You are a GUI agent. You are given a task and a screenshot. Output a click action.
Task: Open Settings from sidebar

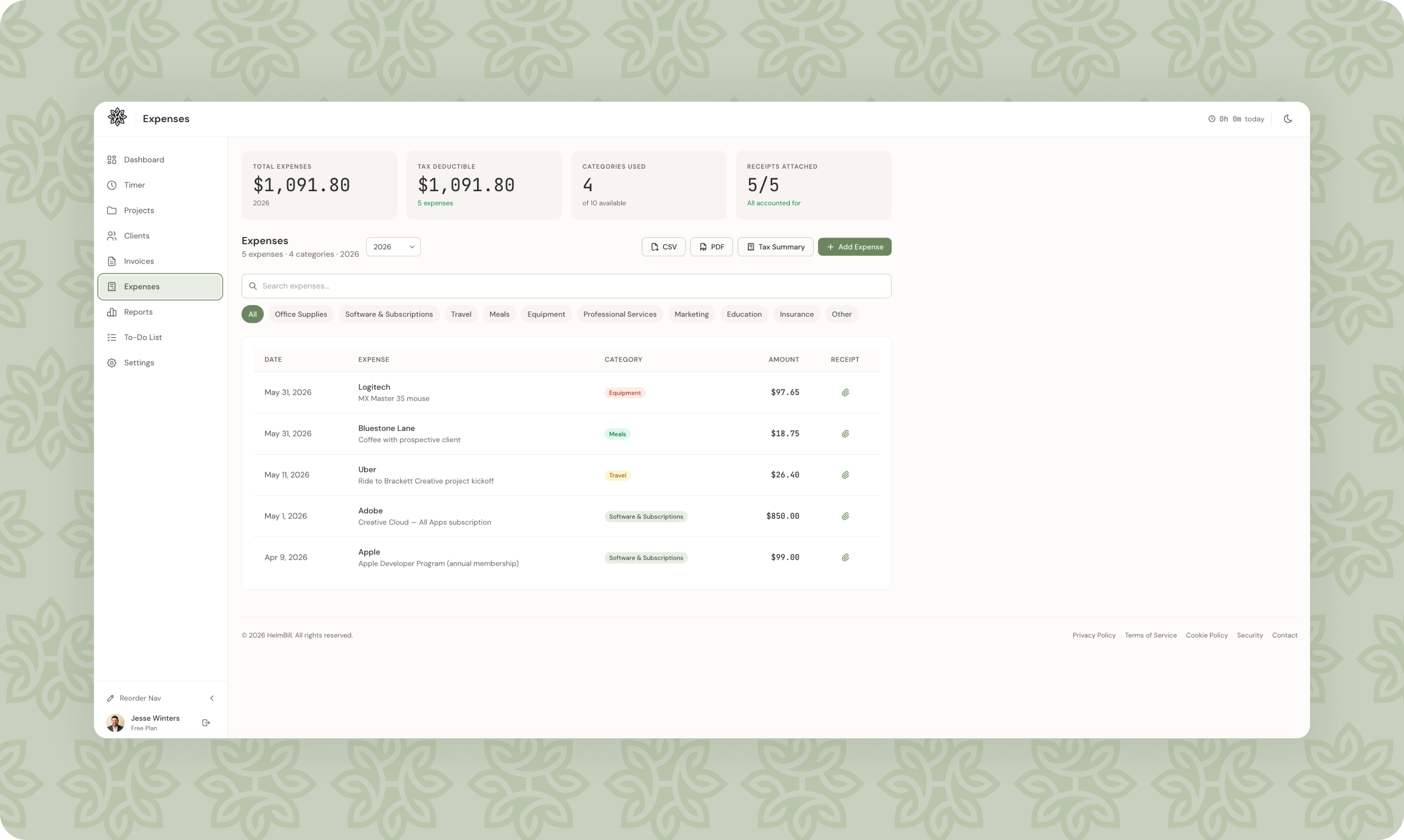pos(160,363)
